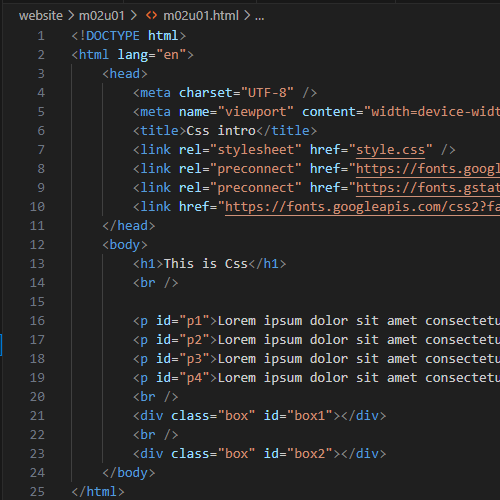Viewport: 500px width, 500px height.
Task: Click line number 3 at head tag
Action: point(41,74)
